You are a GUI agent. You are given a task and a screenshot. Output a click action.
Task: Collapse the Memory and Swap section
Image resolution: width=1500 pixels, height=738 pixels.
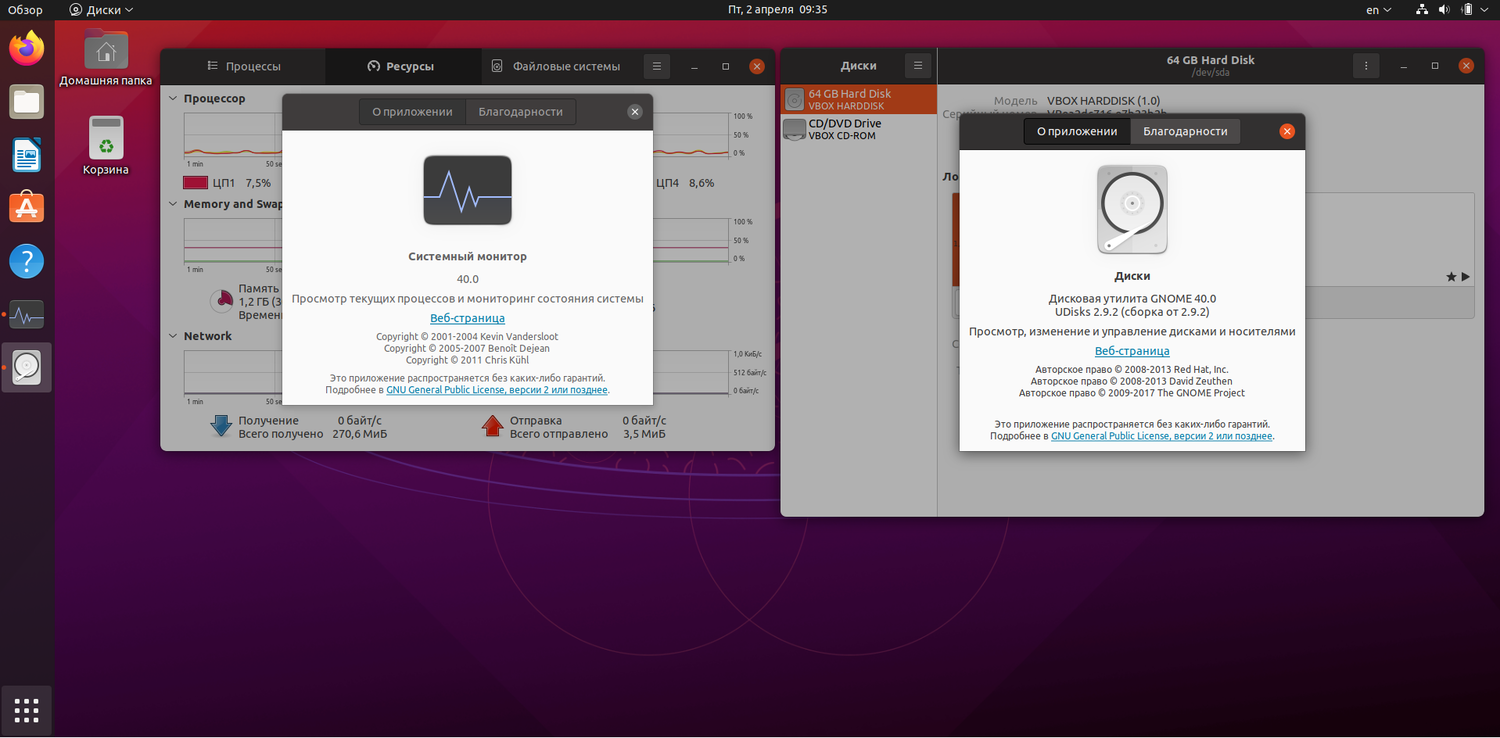click(x=172, y=203)
